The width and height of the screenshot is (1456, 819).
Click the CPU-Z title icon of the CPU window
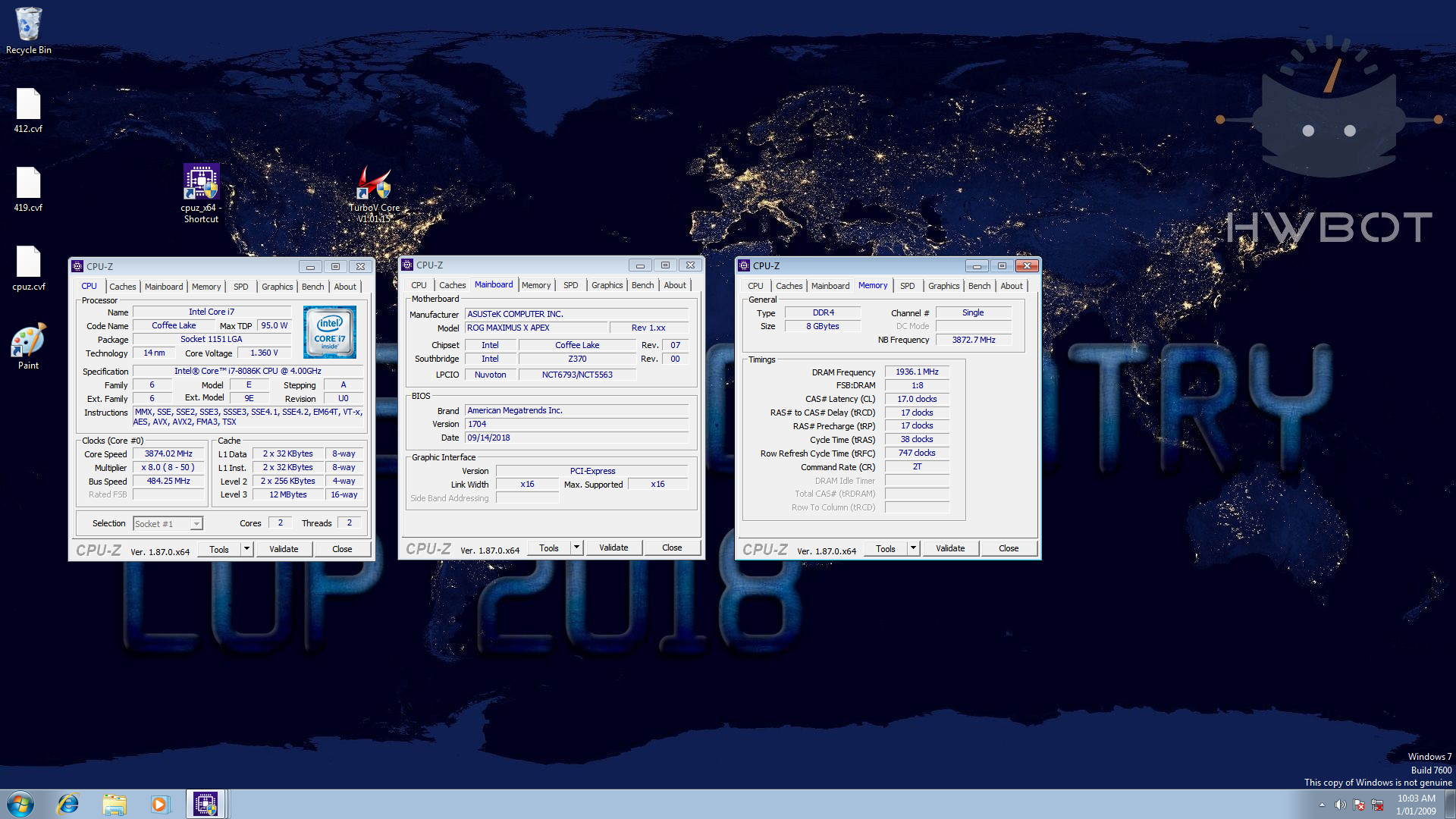click(x=77, y=266)
